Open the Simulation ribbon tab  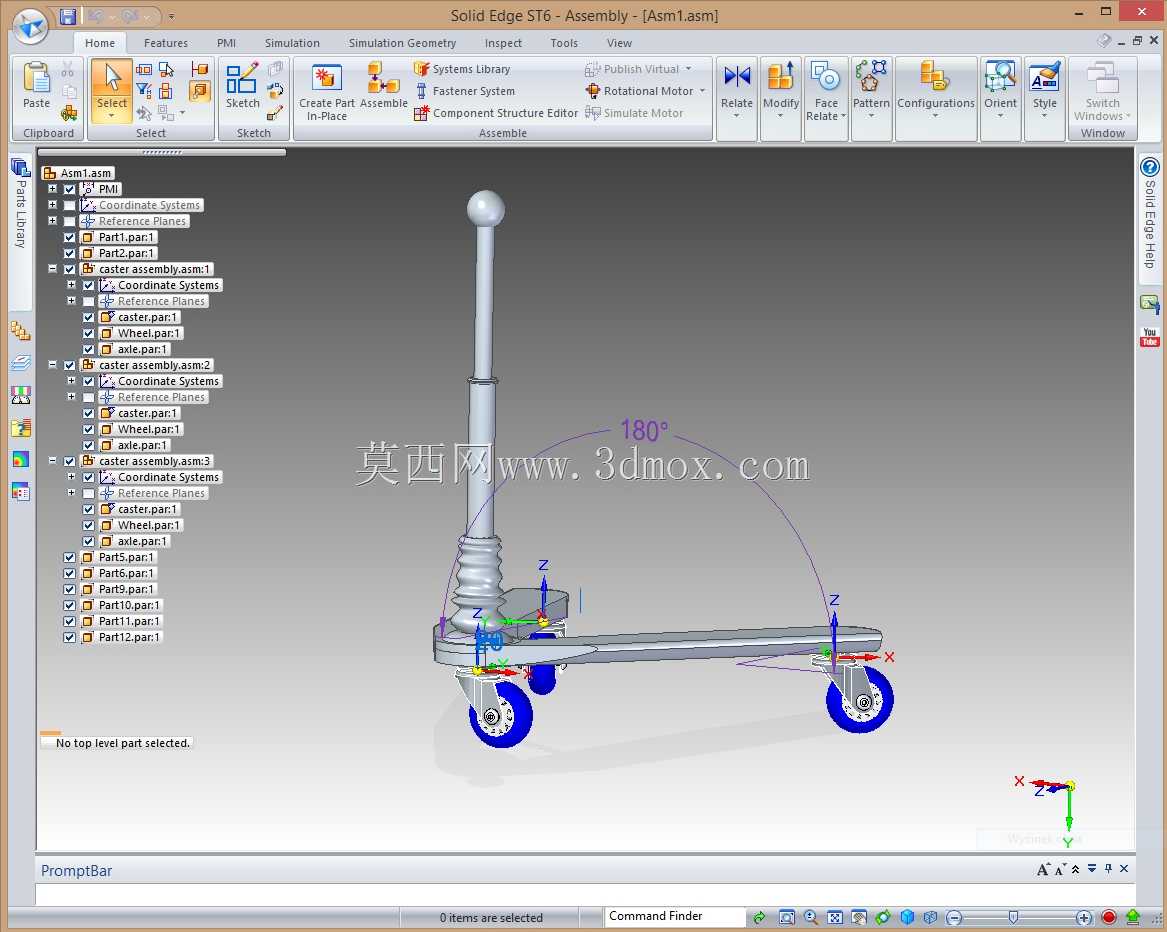tap(292, 43)
